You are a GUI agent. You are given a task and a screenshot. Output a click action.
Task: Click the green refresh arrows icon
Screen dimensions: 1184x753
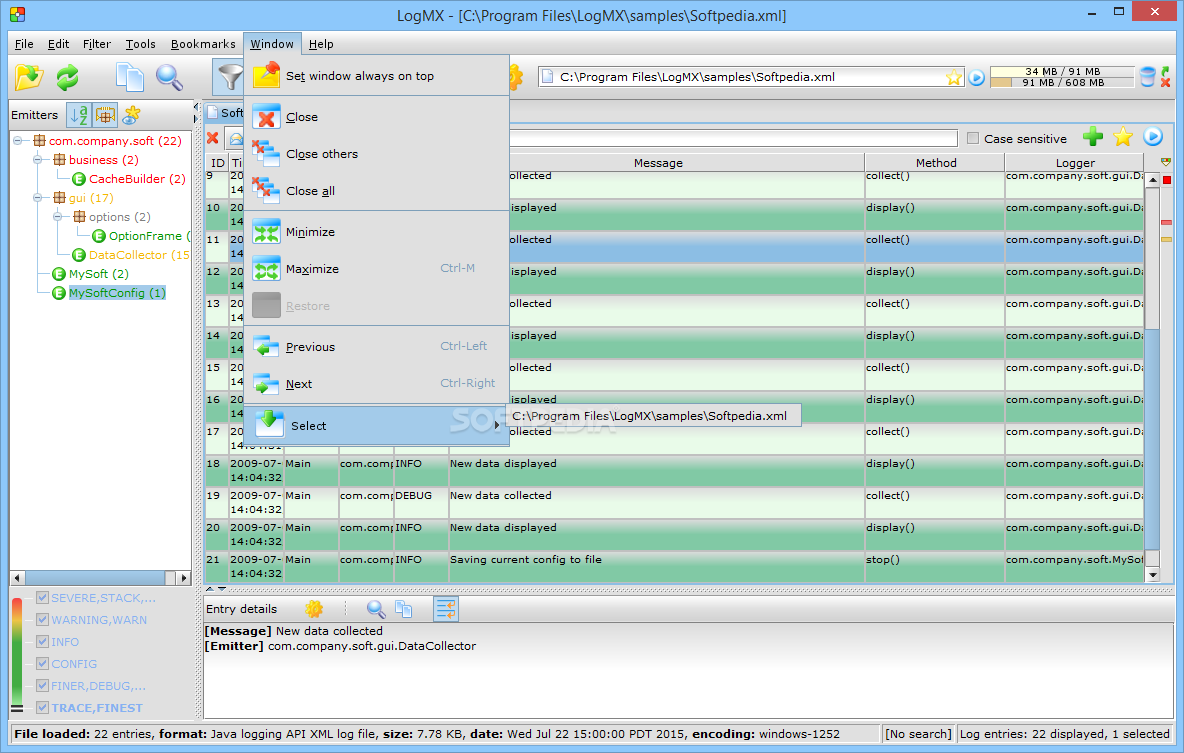point(68,77)
